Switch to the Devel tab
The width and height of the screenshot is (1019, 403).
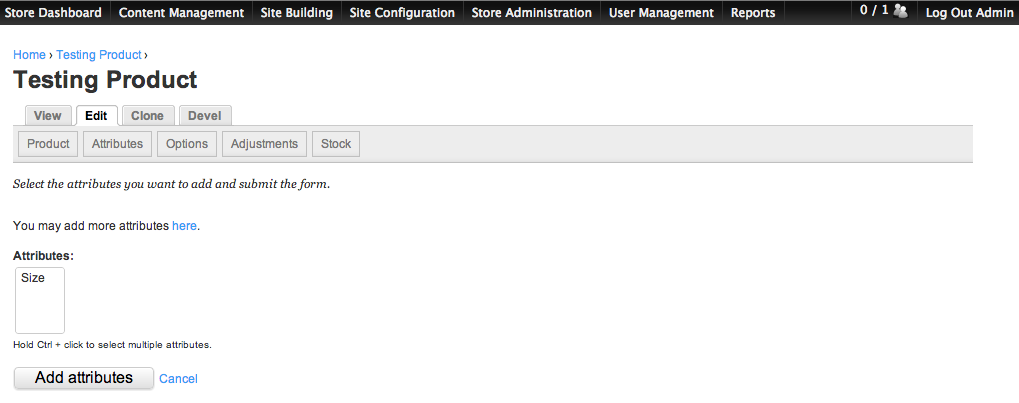[205, 116]
